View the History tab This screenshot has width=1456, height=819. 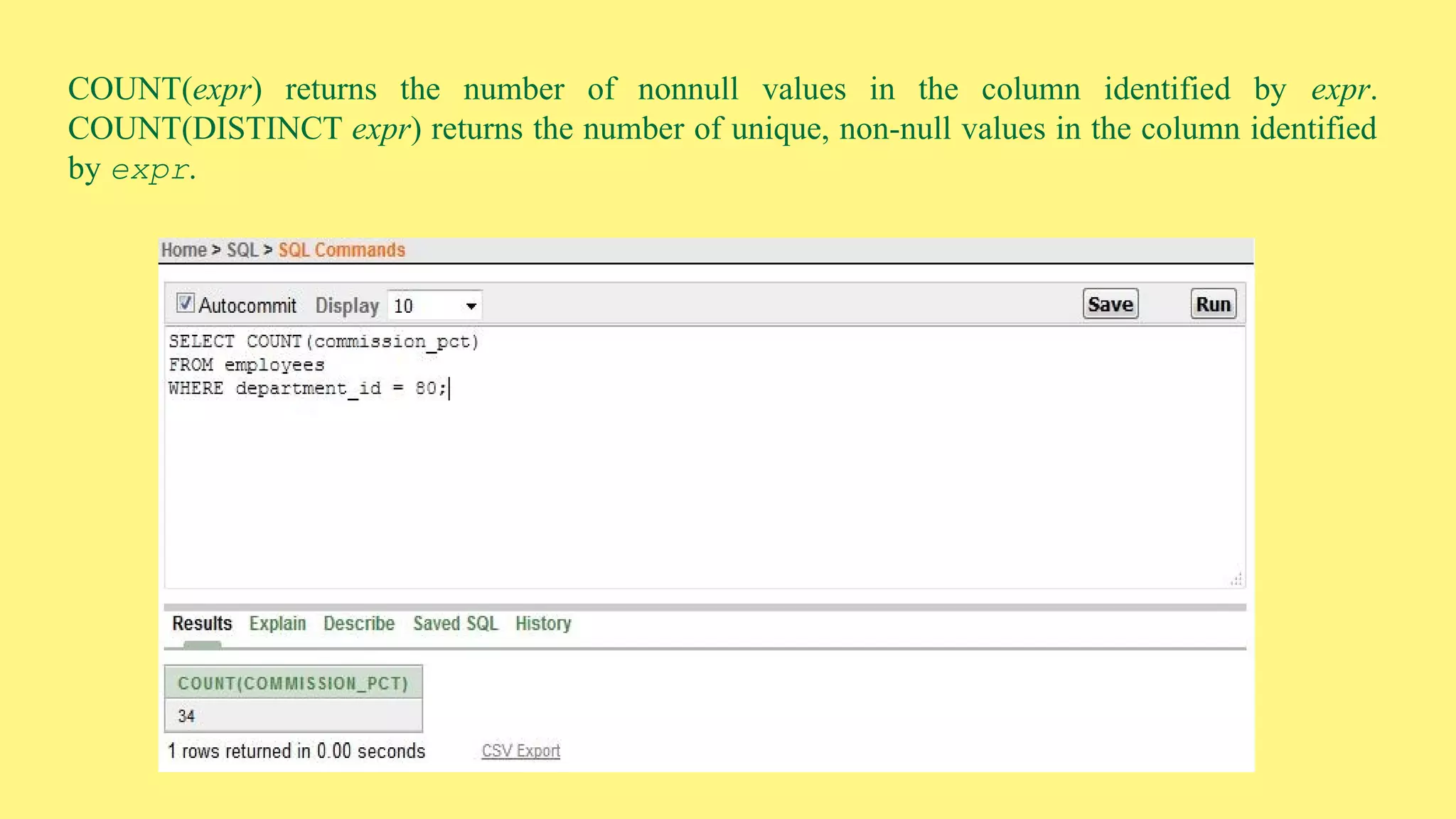click(x=543, y=623)
